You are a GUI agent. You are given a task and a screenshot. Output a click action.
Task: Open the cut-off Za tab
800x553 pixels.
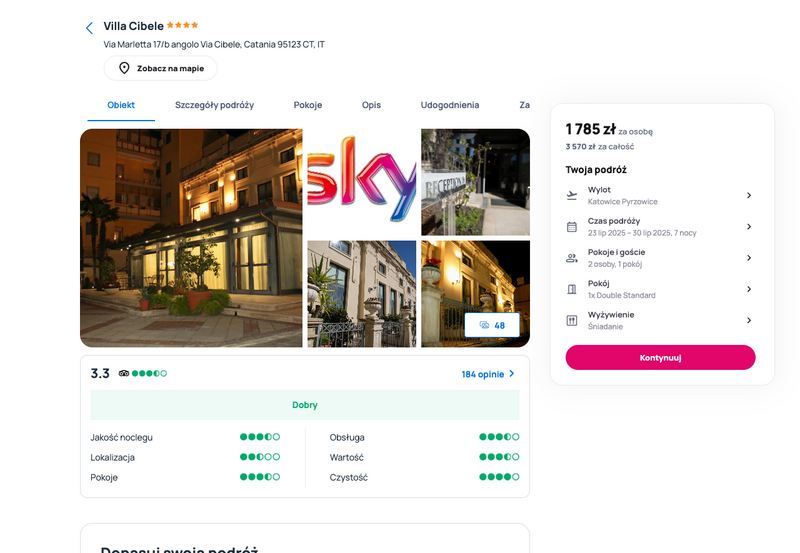point(524,105)
